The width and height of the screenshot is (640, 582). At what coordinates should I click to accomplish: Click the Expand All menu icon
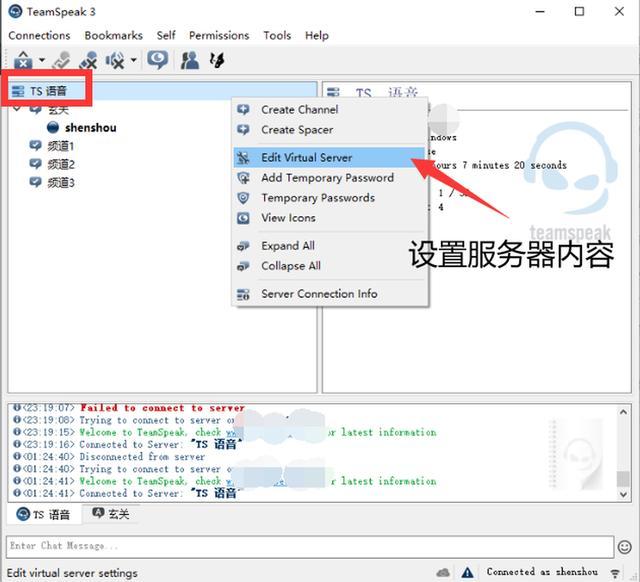243,246
